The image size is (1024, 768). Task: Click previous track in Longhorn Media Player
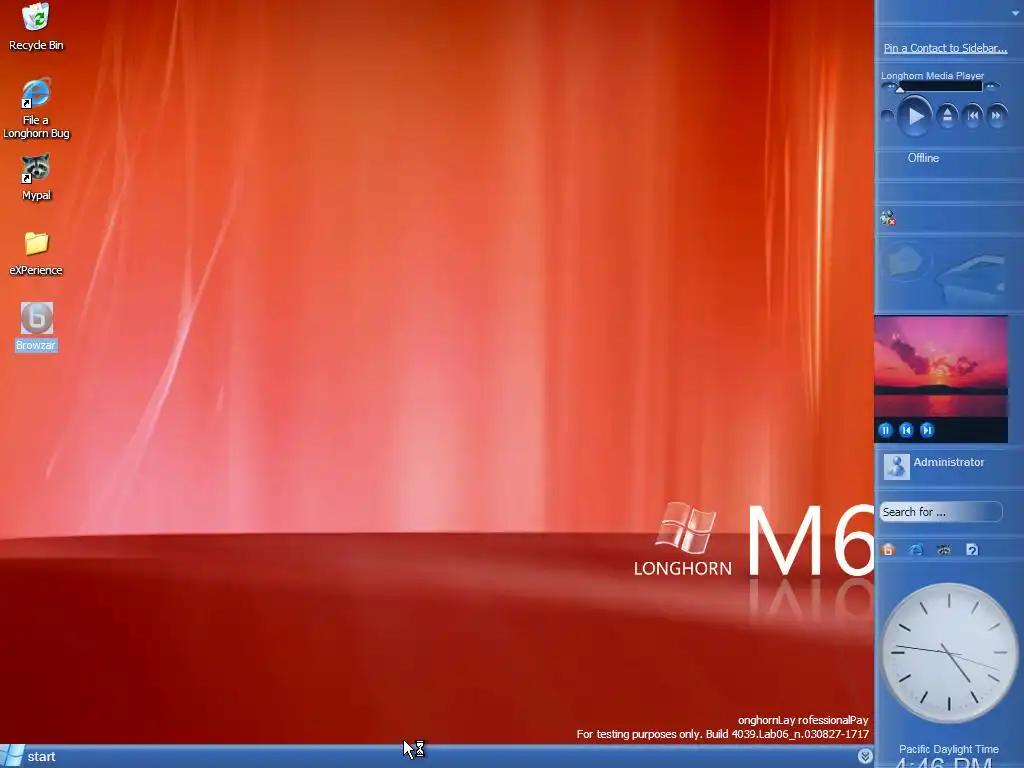pos(972,116)
